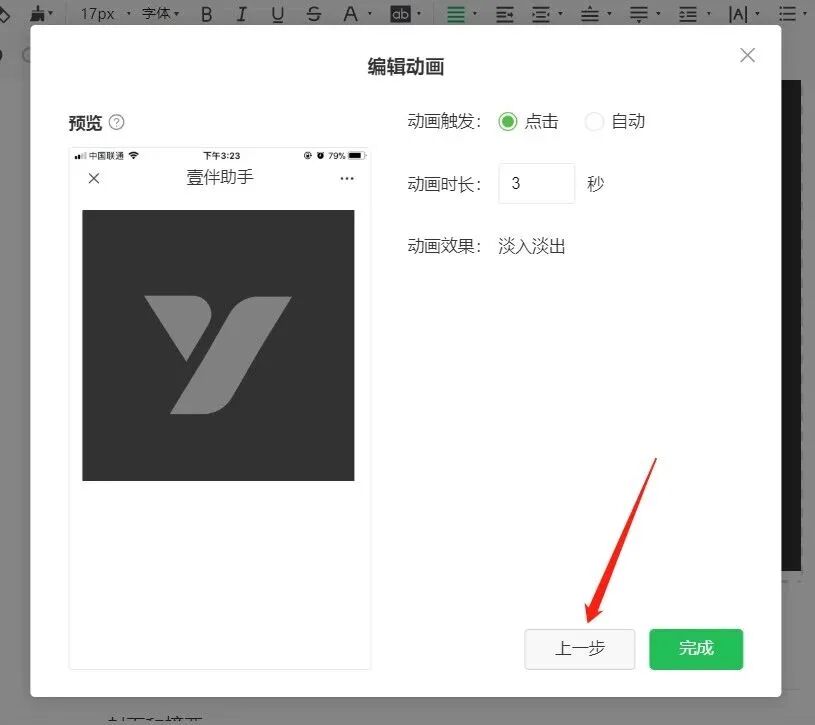
Task: Toggle italic I in the editor toolbar
Action: pos(242,15)
